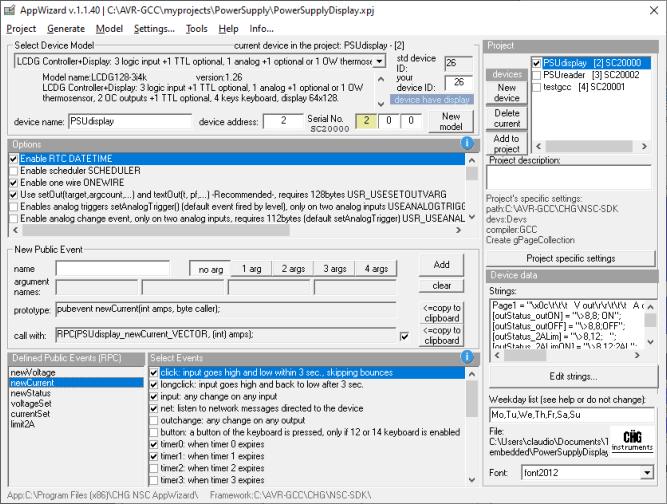The width and height of the screenshot is (667, 504).
Task: Open the Generate menu
Action: click(66, 28)
